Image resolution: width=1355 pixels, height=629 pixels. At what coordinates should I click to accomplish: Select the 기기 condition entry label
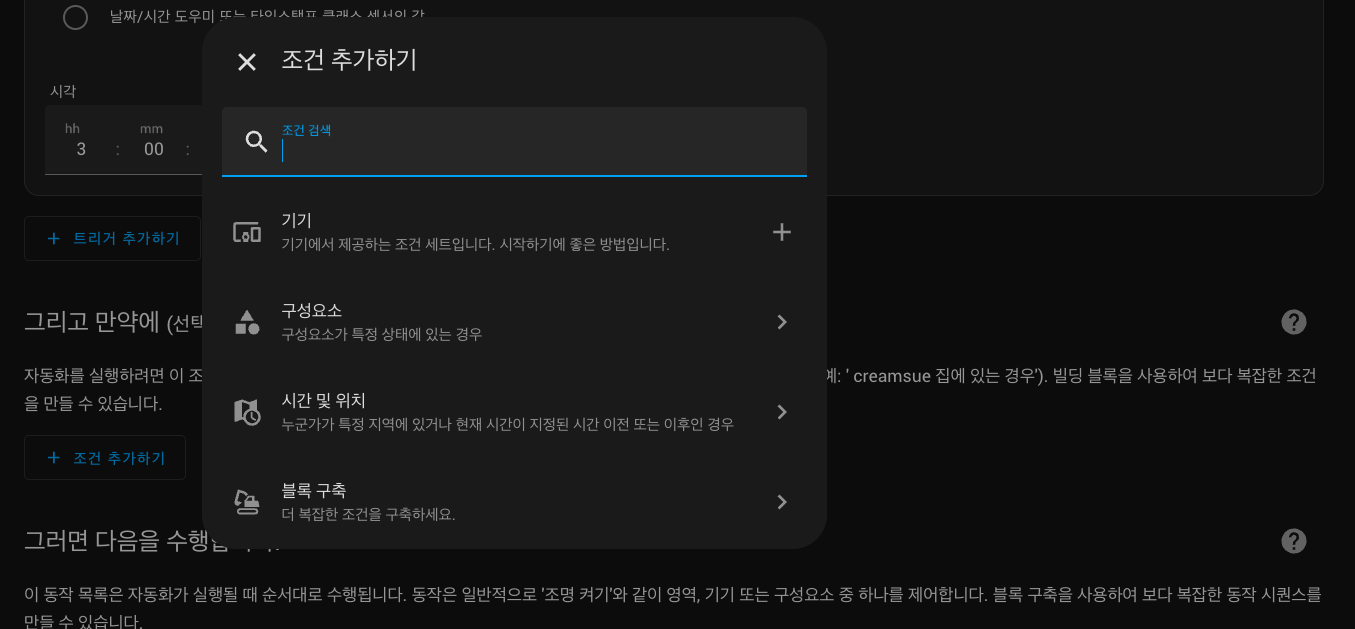(297, 220)
